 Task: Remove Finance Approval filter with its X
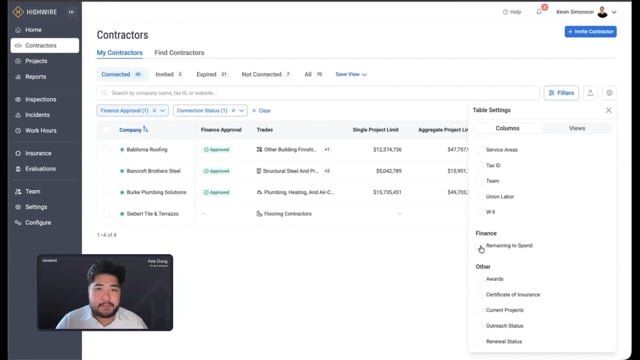[x=154, y=111]
